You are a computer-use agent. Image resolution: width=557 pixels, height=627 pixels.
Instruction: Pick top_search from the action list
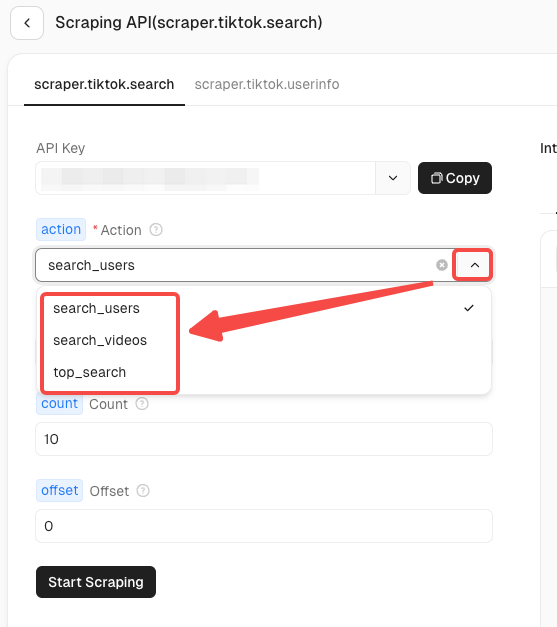tap(264, 372)
